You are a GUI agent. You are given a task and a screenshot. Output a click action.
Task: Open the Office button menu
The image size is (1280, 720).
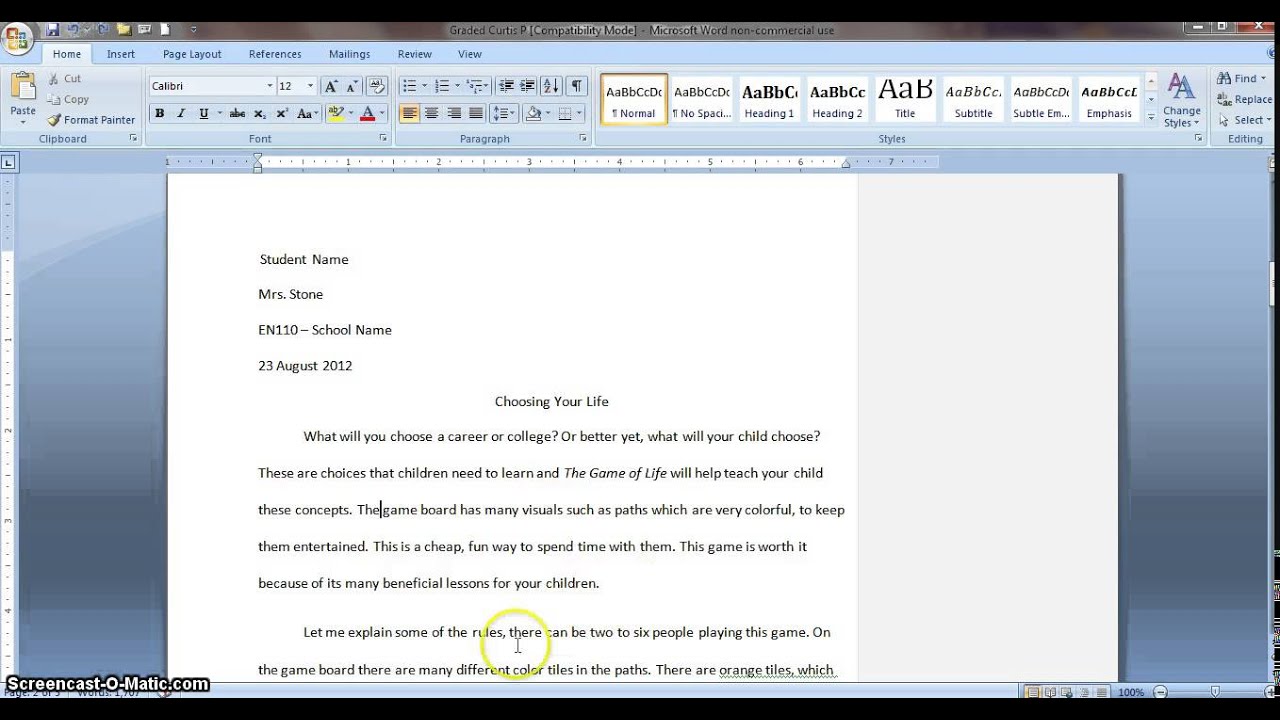click(17, 39)
